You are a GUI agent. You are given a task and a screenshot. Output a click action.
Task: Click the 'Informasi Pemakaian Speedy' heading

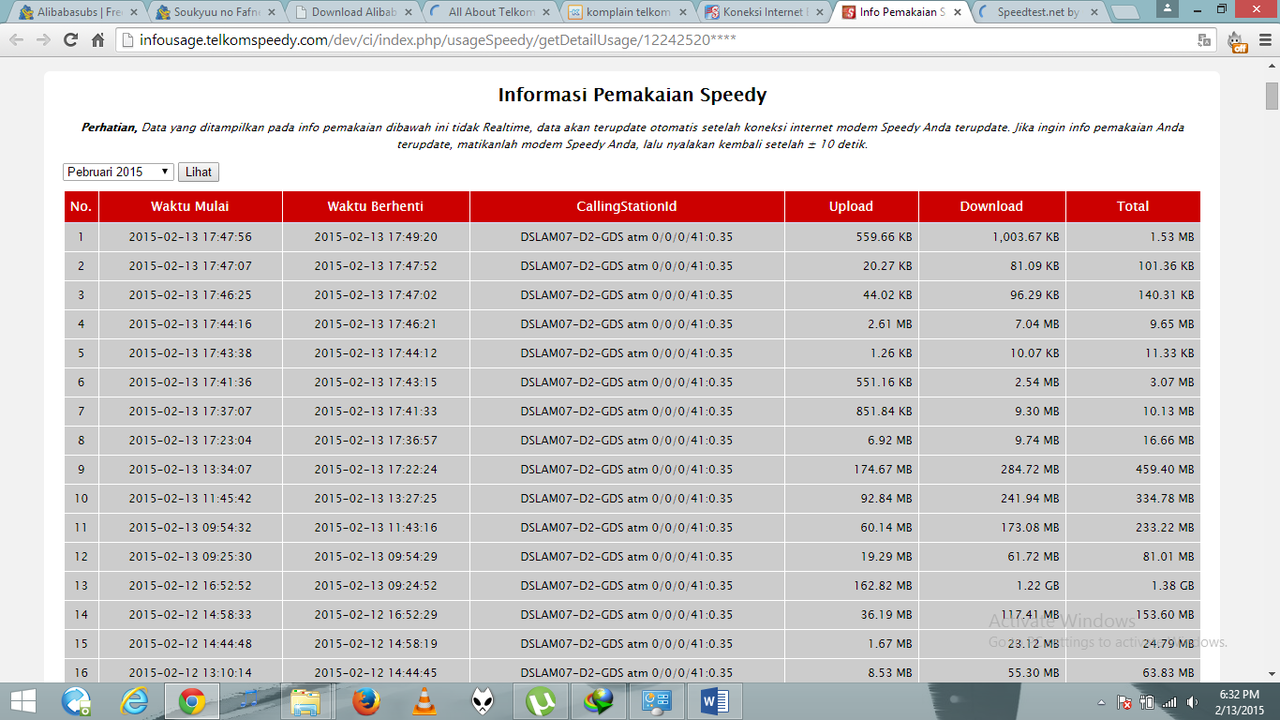(632, 95)
